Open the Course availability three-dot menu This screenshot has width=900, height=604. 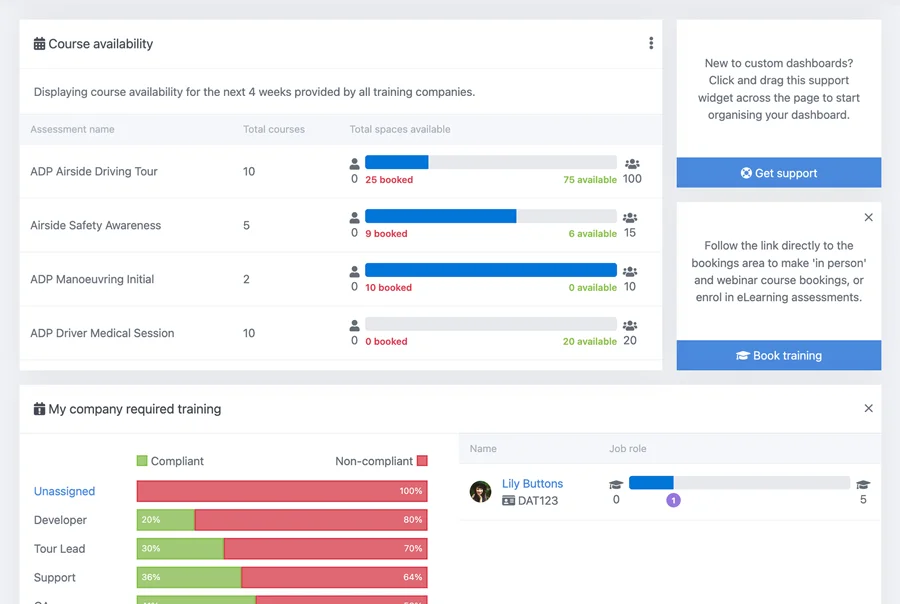(x=651, y=43)
